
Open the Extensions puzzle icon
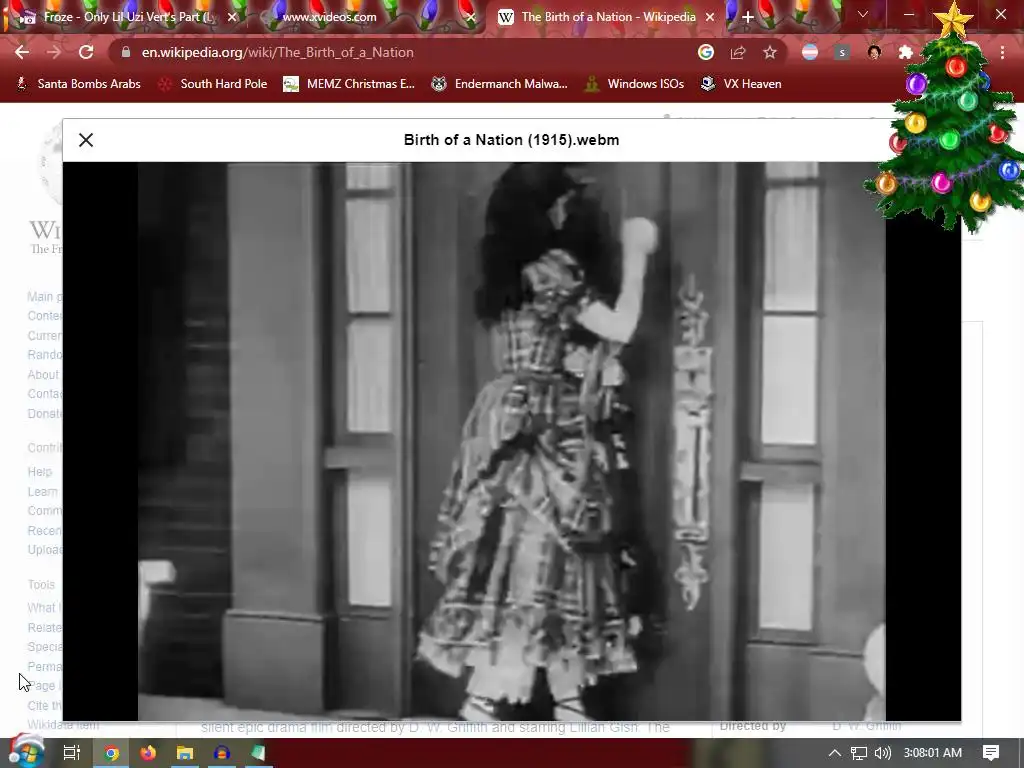[x=905, y=52]
